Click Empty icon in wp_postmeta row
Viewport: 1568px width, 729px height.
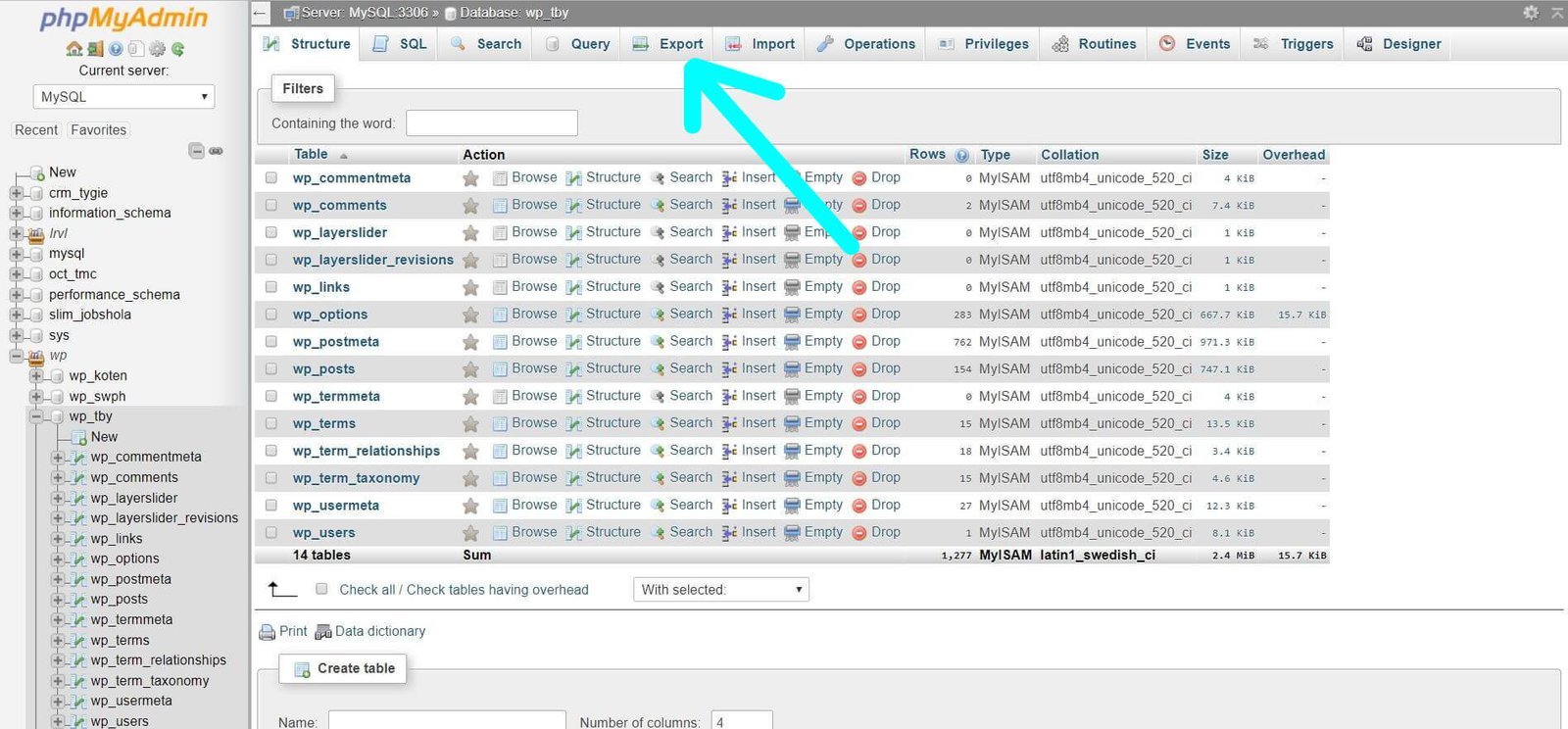click(x=792, y=342)
